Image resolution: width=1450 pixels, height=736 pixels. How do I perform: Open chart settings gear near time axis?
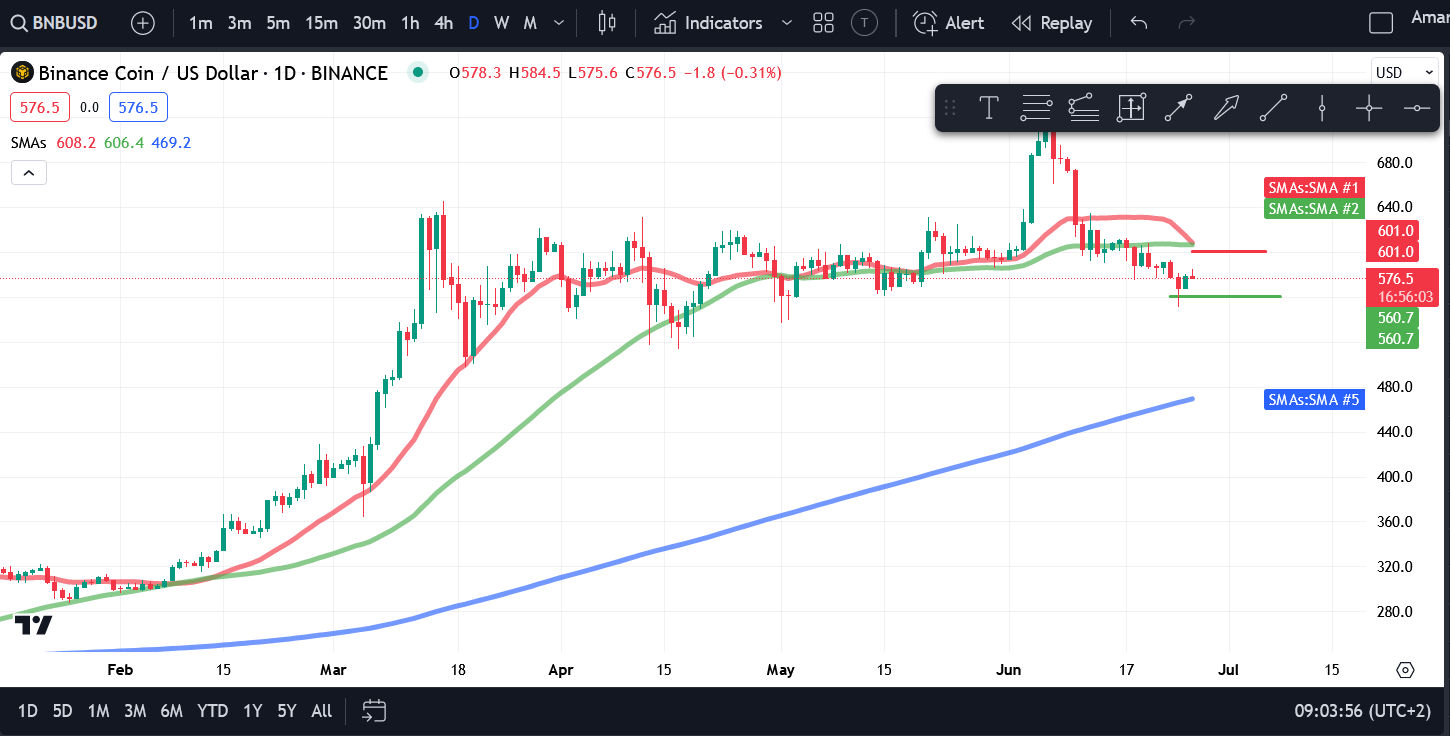1405,669
